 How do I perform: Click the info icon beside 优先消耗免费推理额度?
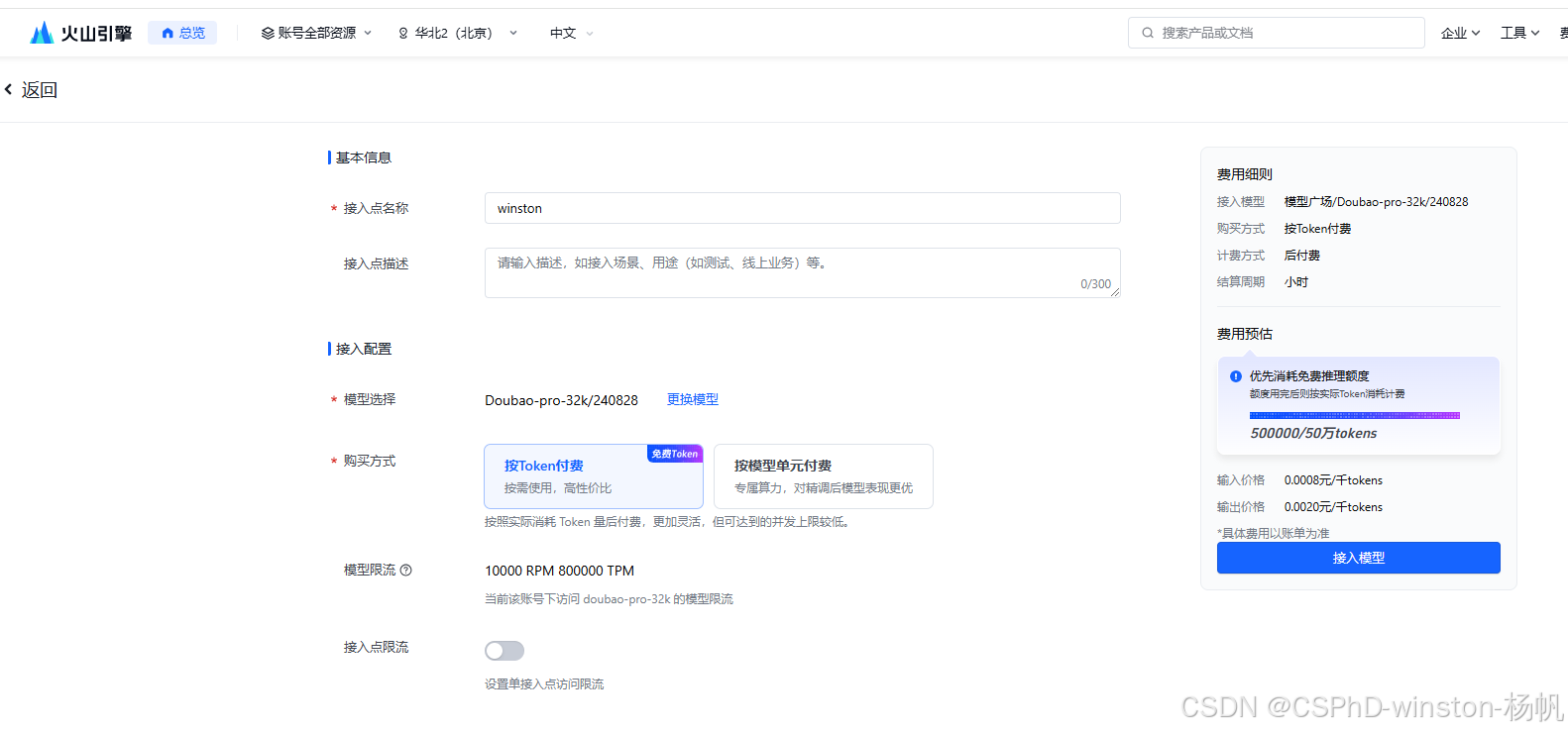click(x=1236, y=376)
